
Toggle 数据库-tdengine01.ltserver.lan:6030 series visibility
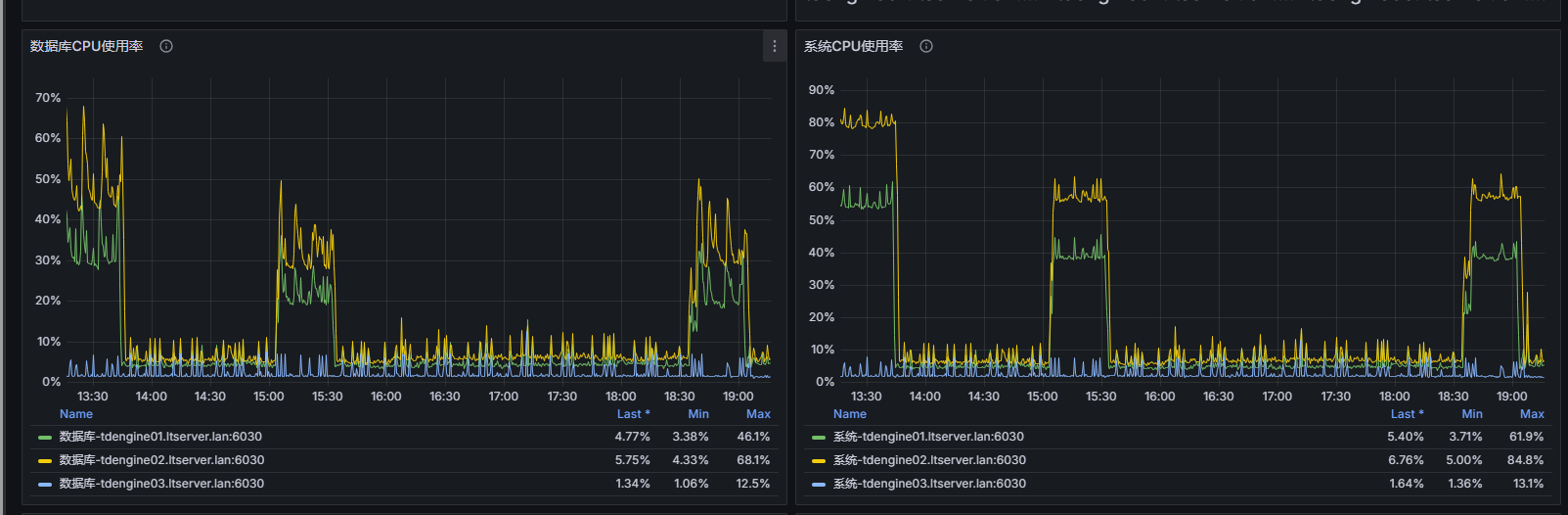click(160, 437)
